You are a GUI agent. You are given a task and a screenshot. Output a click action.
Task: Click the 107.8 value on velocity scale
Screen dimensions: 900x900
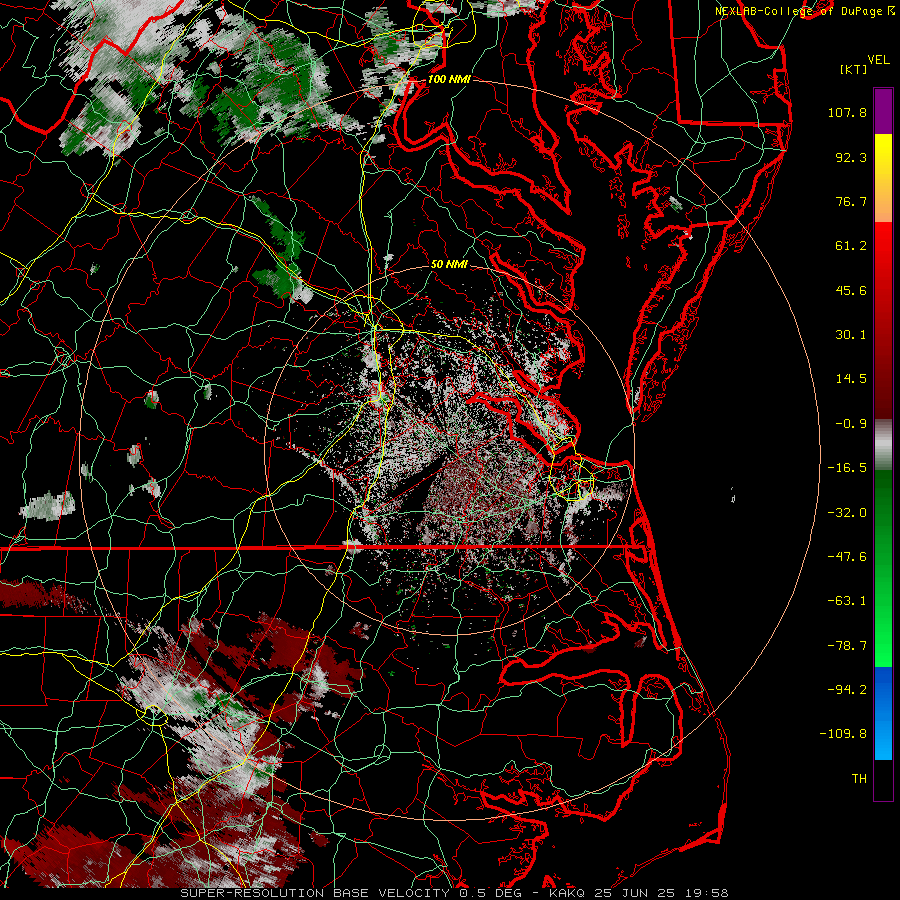(x=847, y=112)
